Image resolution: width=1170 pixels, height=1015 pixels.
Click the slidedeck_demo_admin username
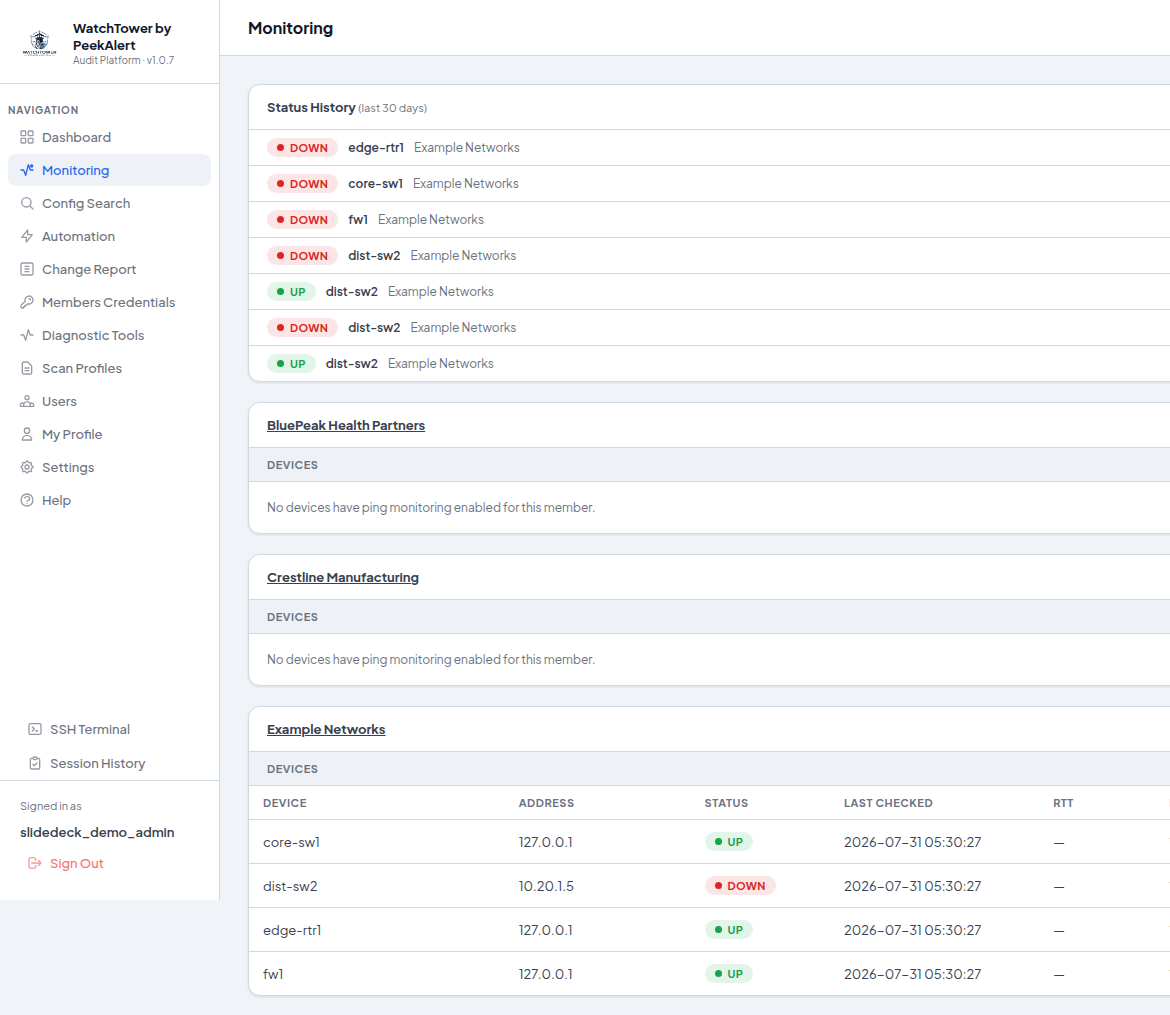tap(97, 832)
